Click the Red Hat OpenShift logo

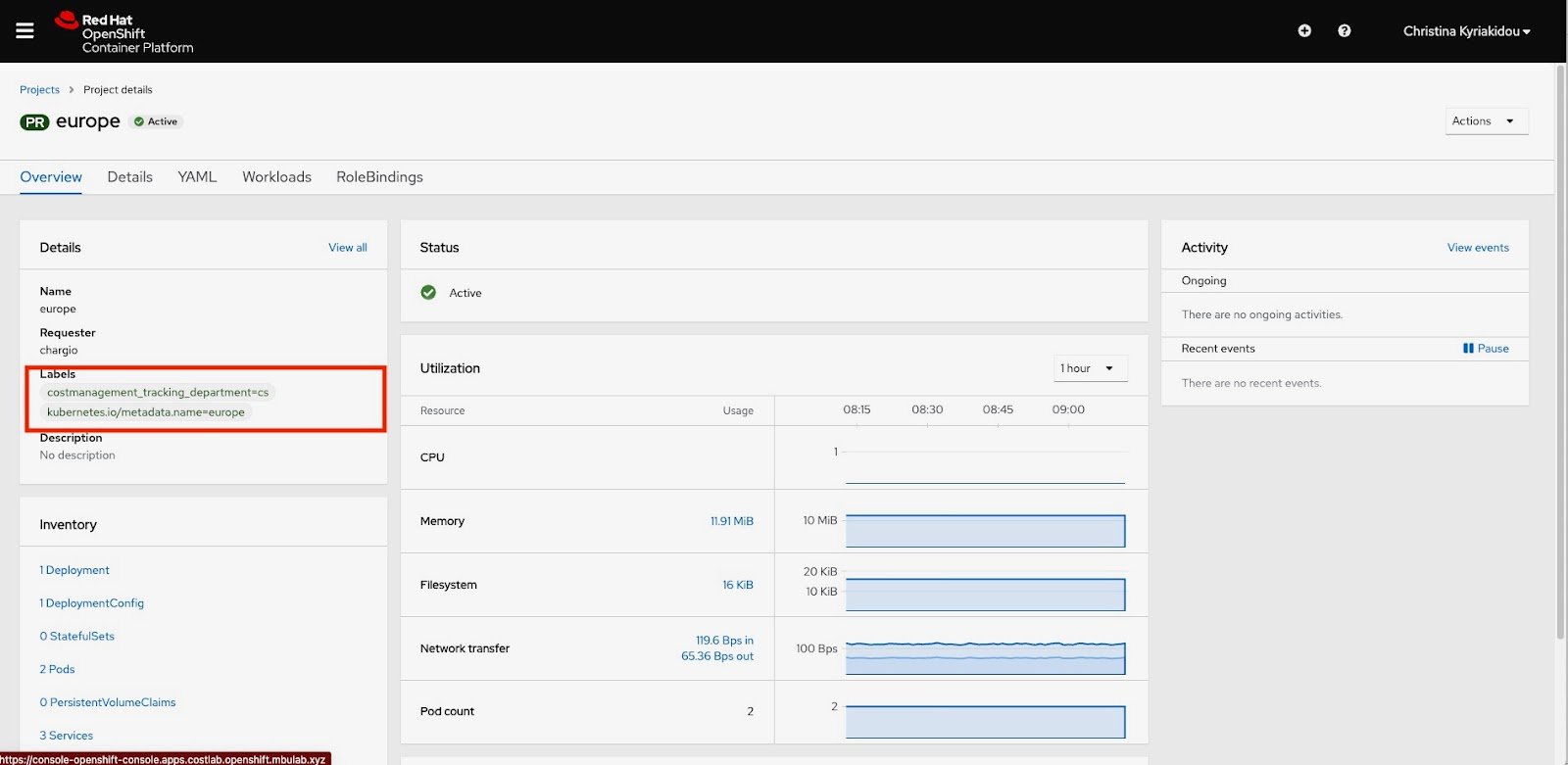click(124, 33)
